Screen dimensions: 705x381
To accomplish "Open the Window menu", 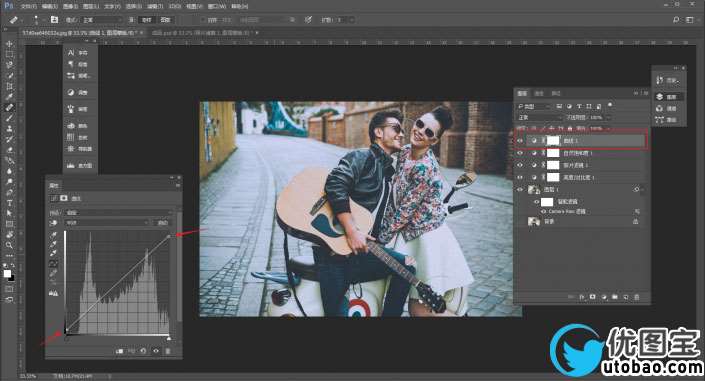I will (x=217, y=6).
